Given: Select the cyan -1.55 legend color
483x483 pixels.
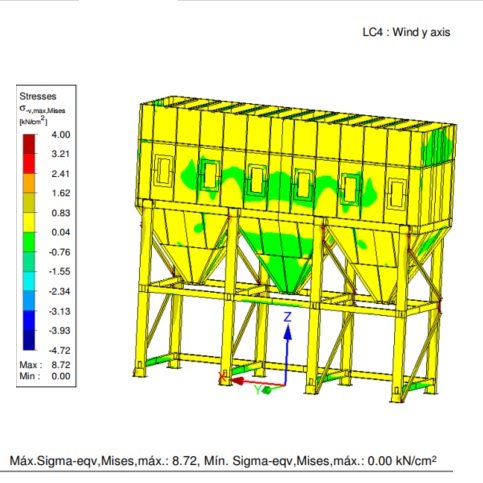Looking at the screenshot, I should pos(29,281).
